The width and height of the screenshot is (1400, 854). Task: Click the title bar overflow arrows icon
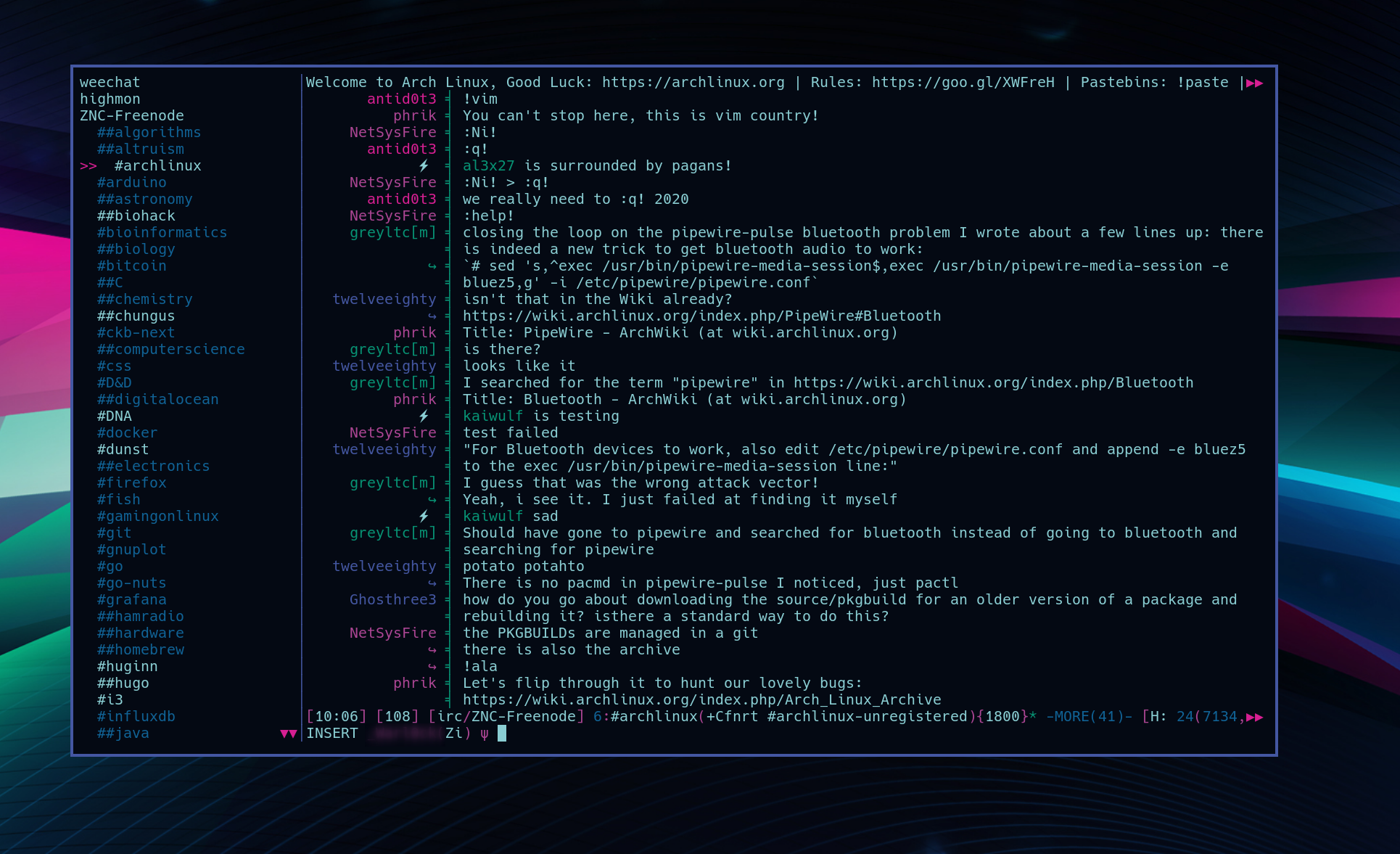click(1254, 83)
